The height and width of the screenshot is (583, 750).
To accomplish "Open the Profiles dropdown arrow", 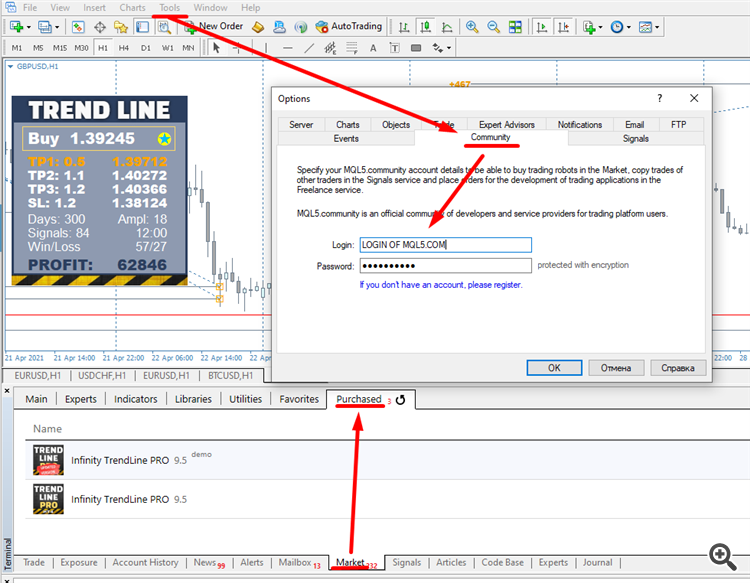I will coord(56,27).
